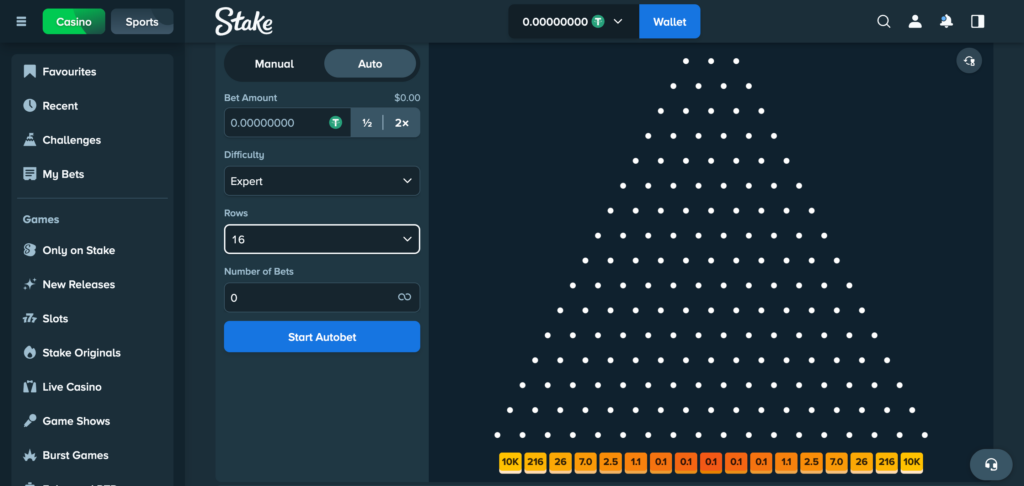1024x486 pixels.
Task: Click the Rows label
Action: [236, 213]
